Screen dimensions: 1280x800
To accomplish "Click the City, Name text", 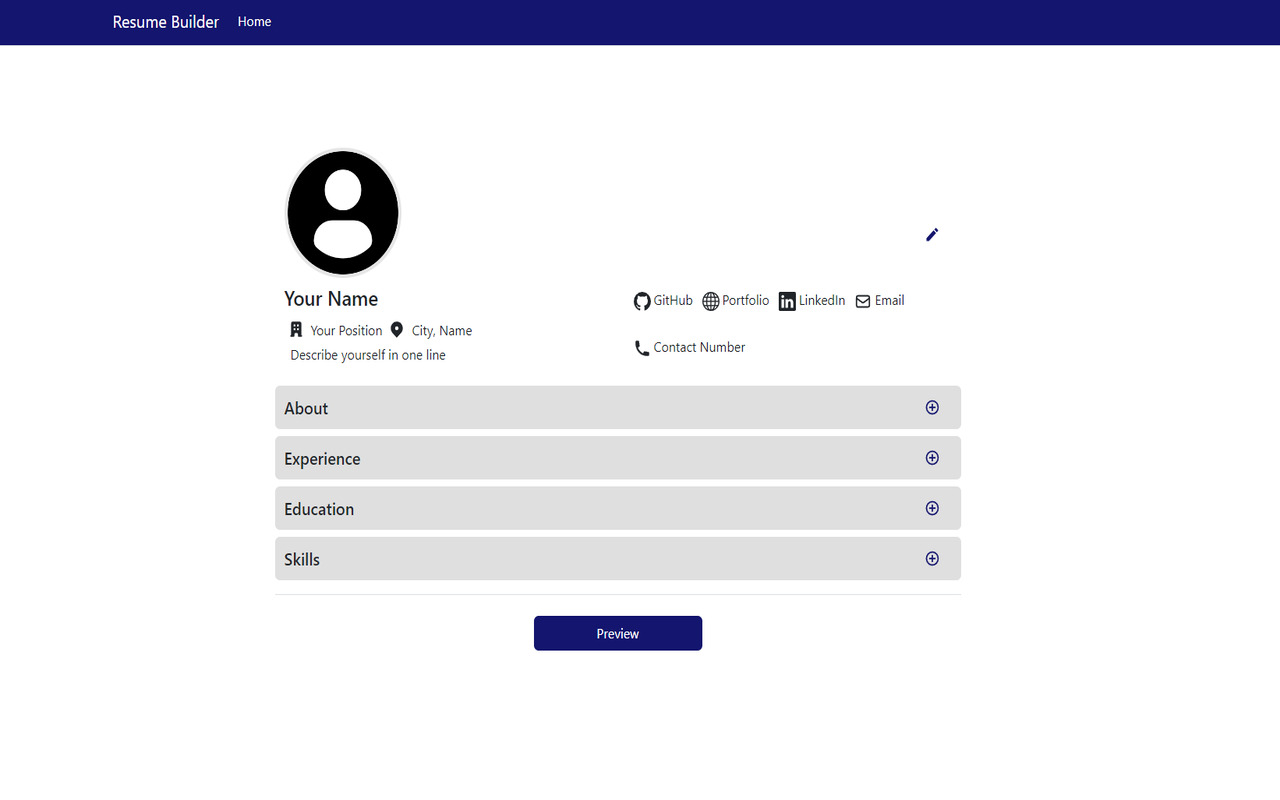I will (442, 331).
